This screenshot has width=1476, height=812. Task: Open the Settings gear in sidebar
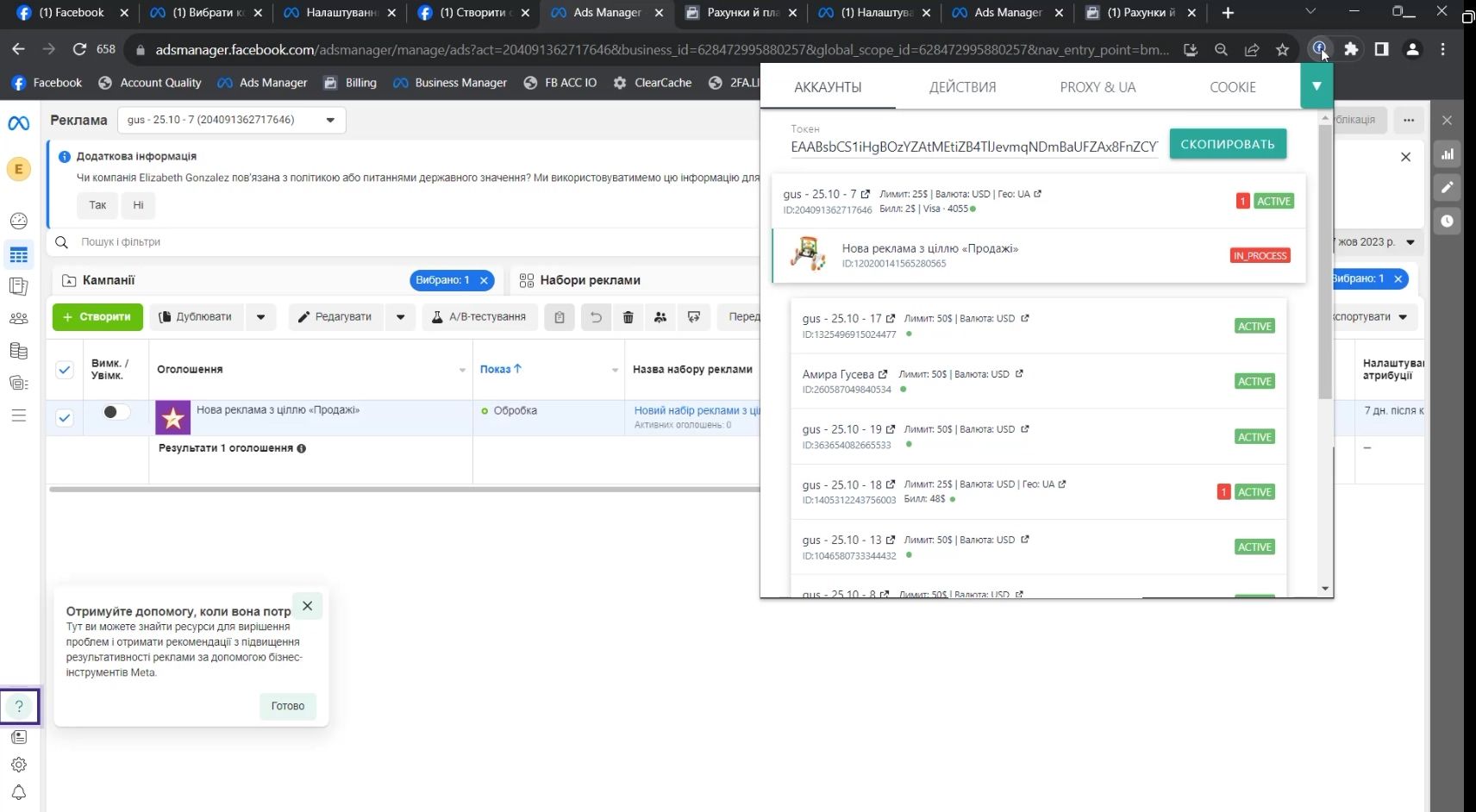(18, 765)
